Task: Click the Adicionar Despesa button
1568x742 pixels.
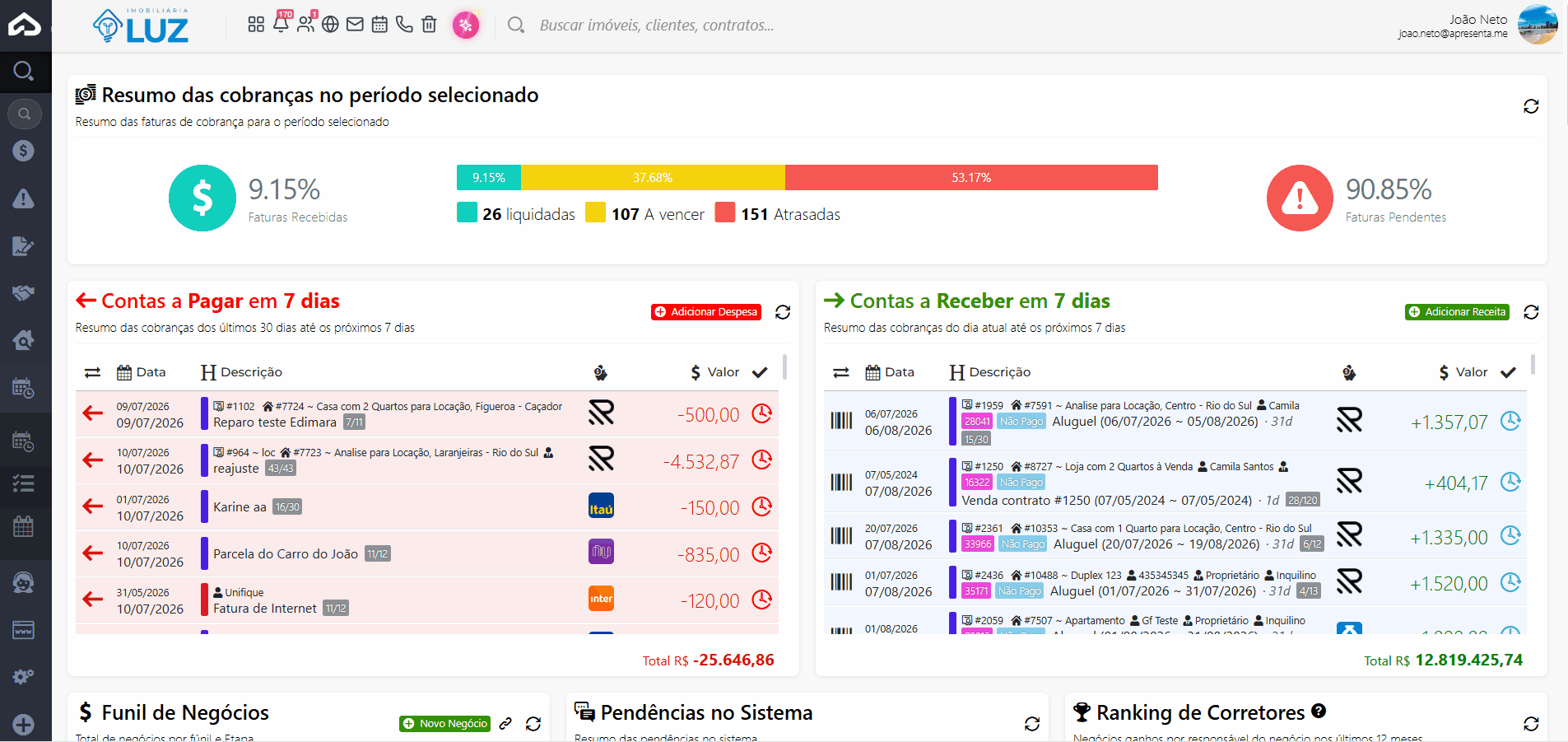Action: coord(706,312)
